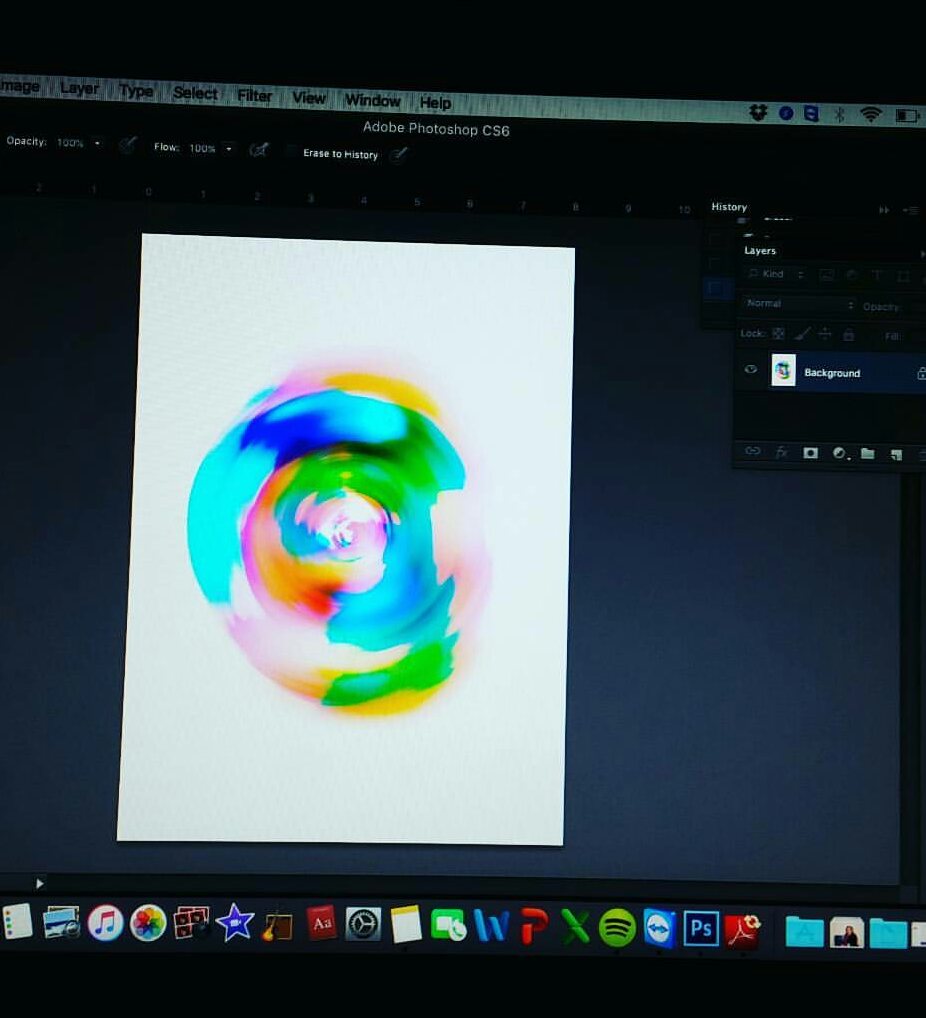The height and width of the screenshot is (1018, 926).
Task: Hide the Background layer with eye icon
Action: coord(751,369)
